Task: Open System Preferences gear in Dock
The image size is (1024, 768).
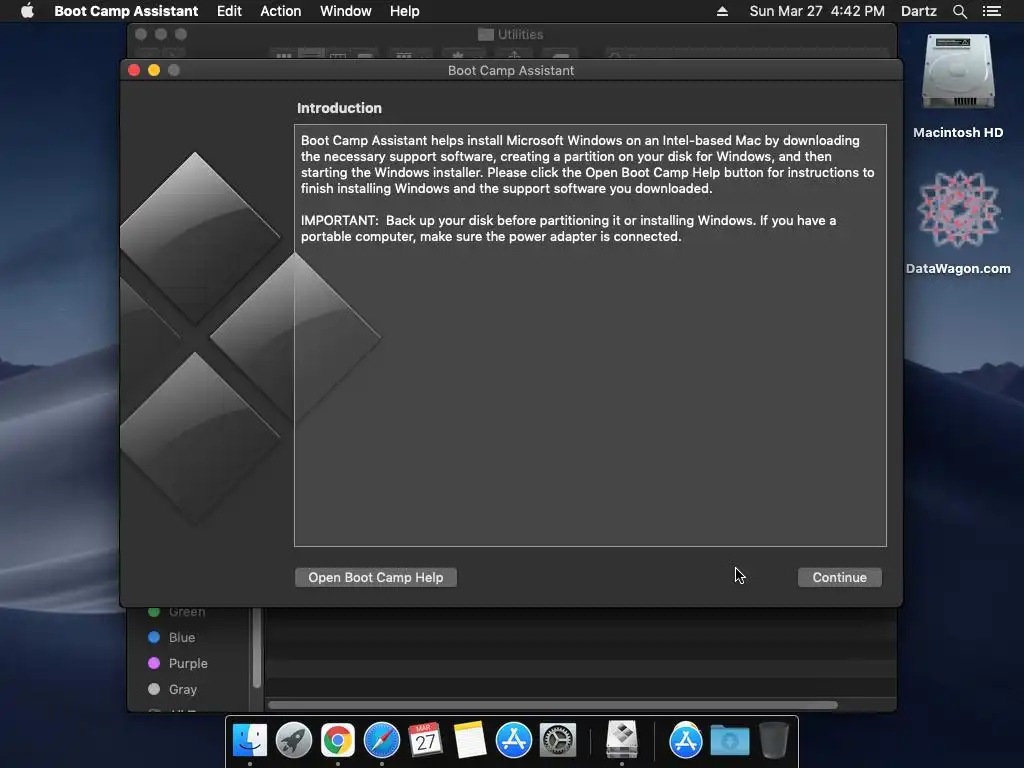Action: tap(557, 740)
